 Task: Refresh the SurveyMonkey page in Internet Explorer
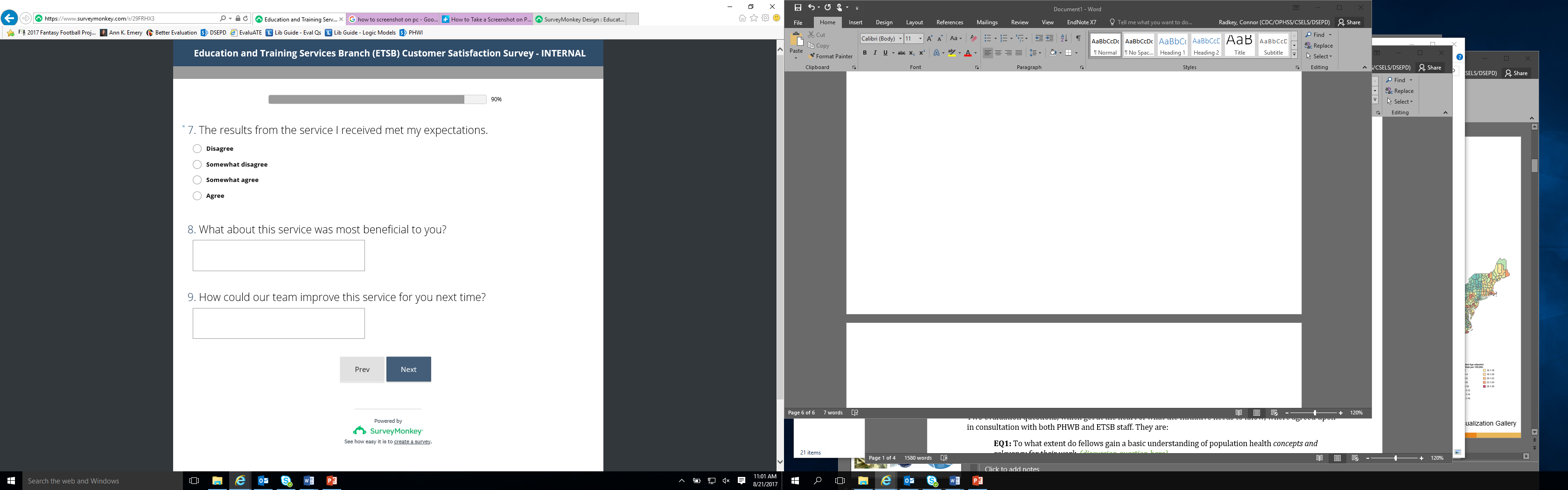[245, 18]
